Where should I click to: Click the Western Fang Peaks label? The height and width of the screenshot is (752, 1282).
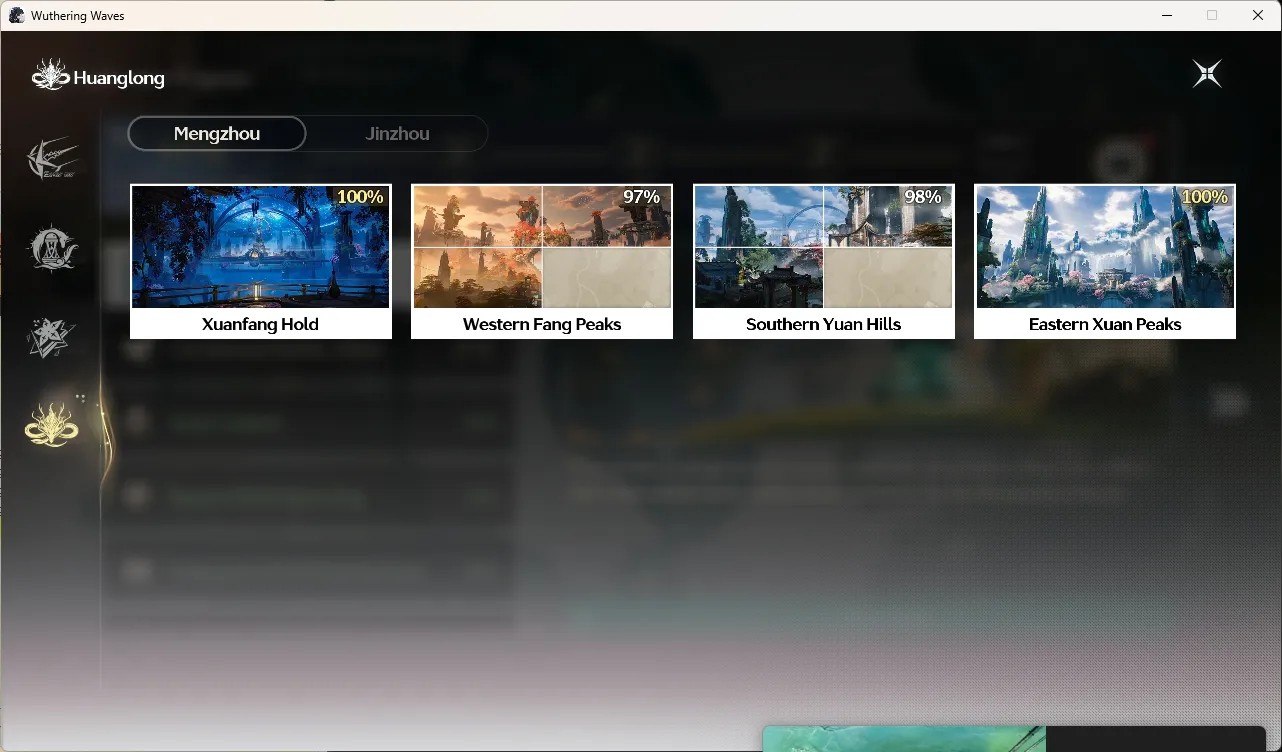542,324
